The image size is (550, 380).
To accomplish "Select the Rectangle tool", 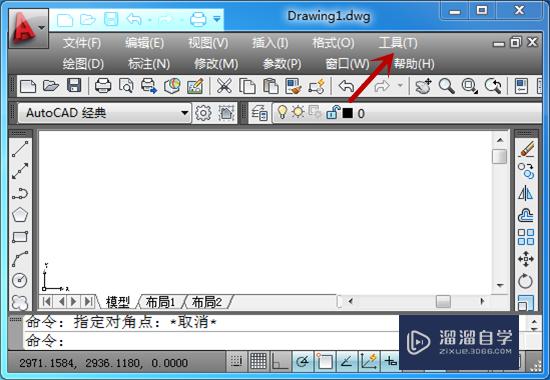I will 20,237.
